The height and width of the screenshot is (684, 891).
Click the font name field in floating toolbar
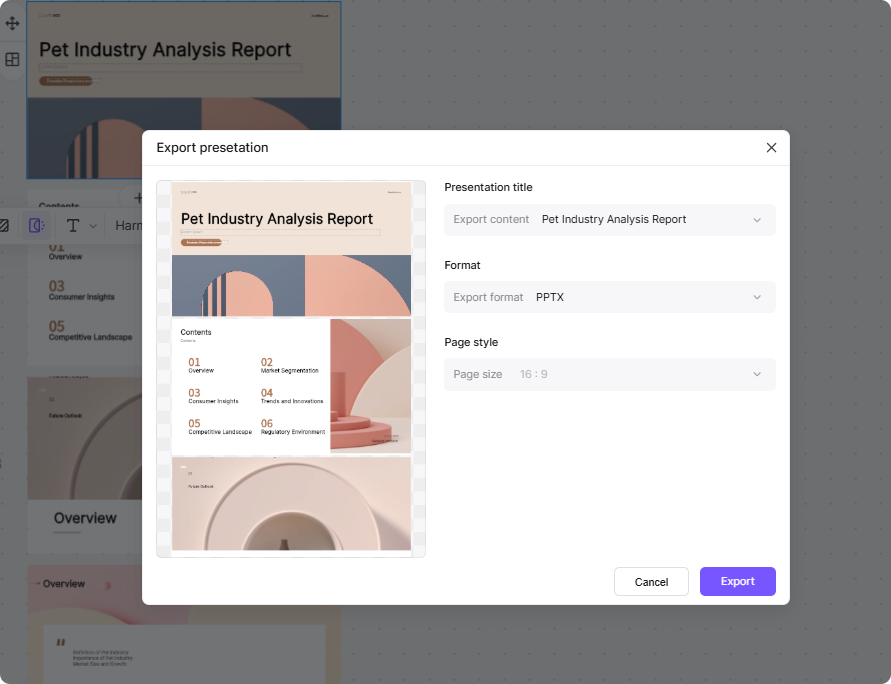[x=128, y=226]
